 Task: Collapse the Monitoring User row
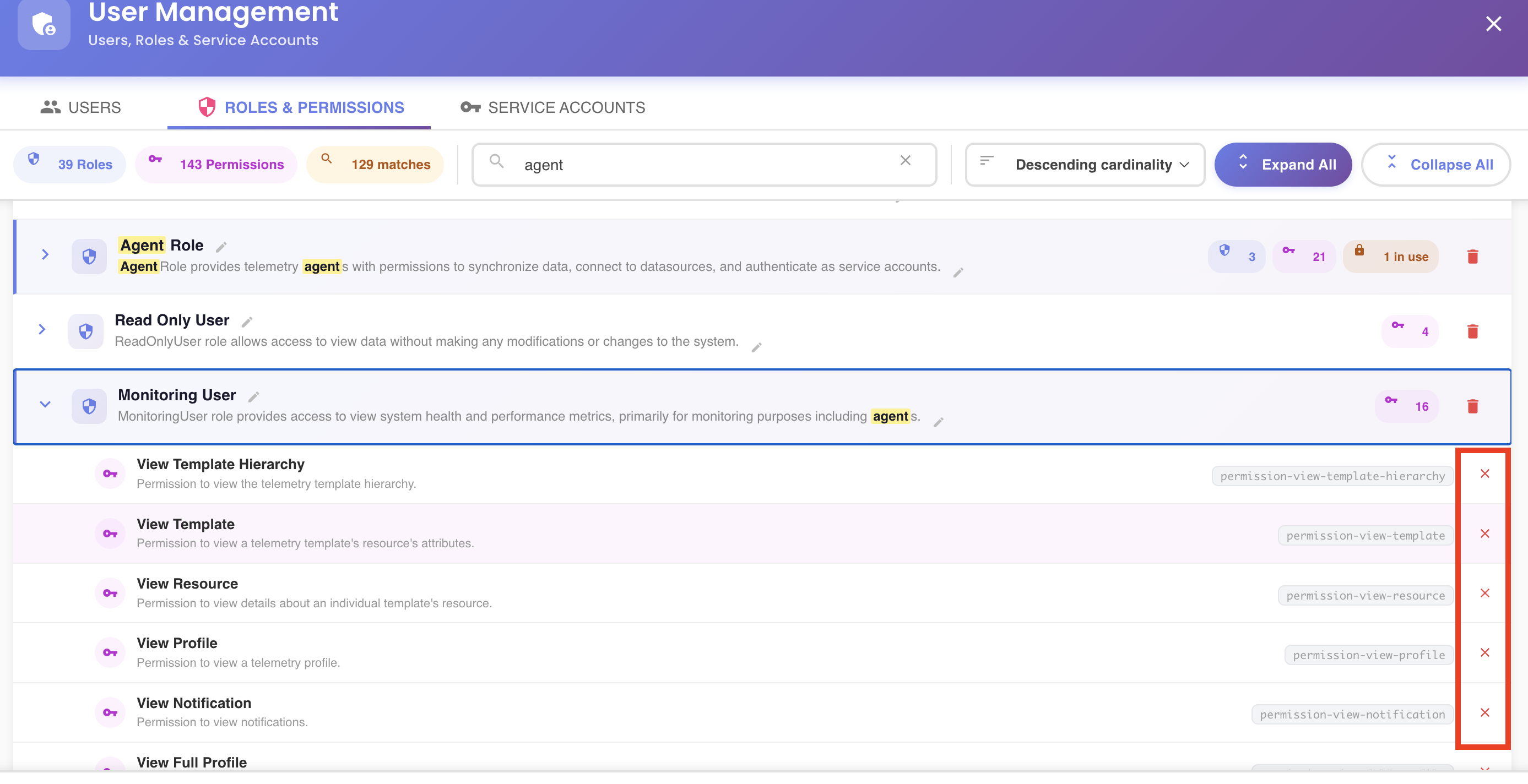point(45,404)
